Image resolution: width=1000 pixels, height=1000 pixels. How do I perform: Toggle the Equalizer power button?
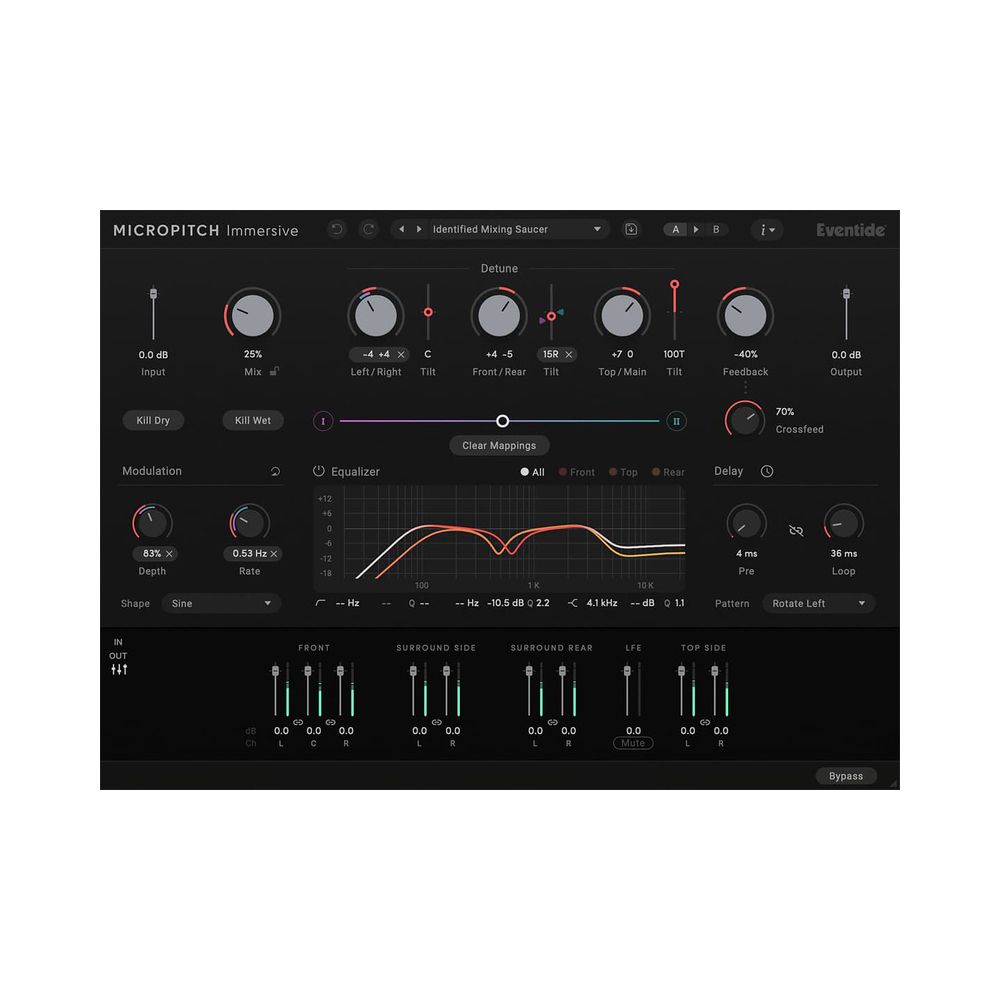click(319, 471)
